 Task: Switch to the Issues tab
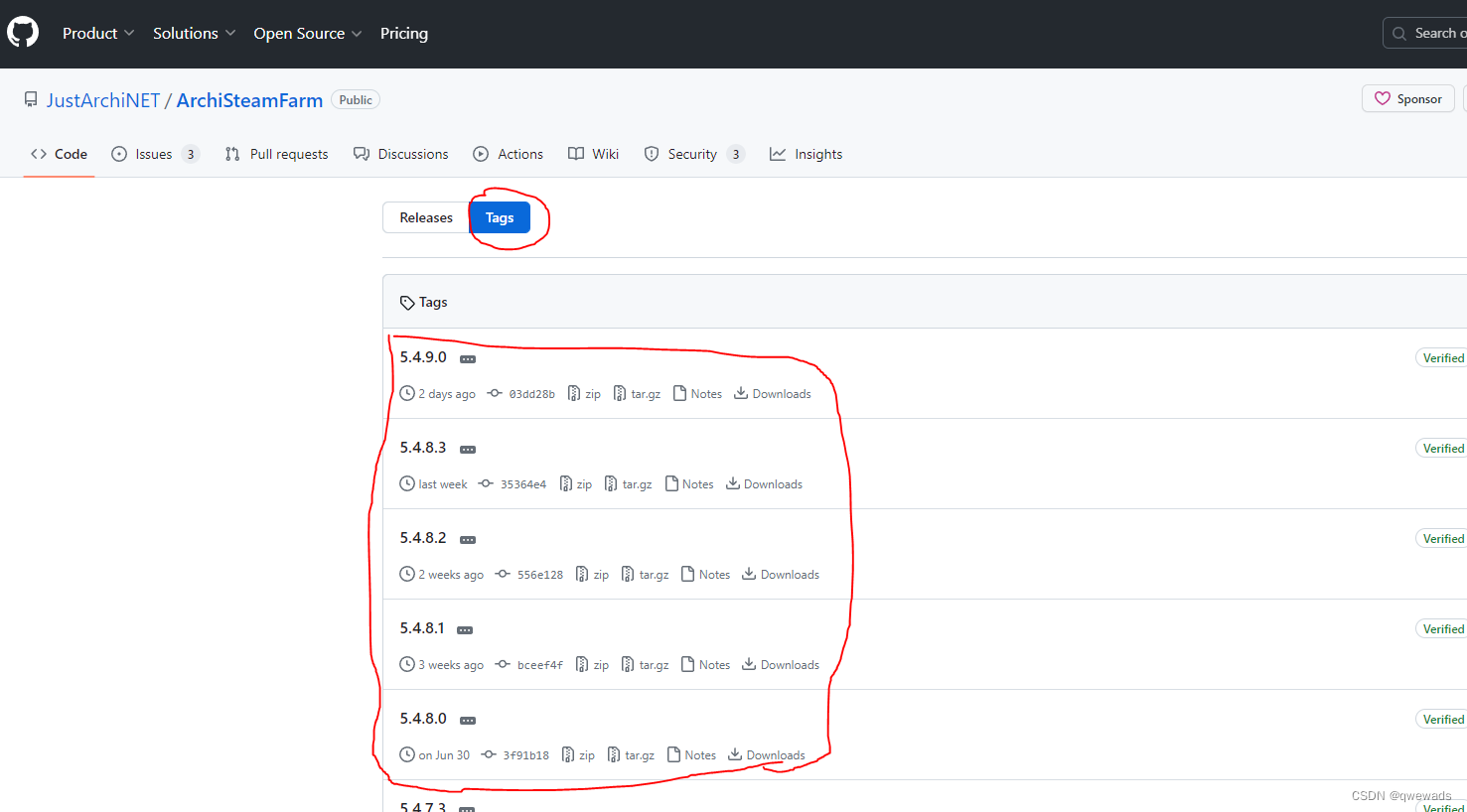pos(155,154)
